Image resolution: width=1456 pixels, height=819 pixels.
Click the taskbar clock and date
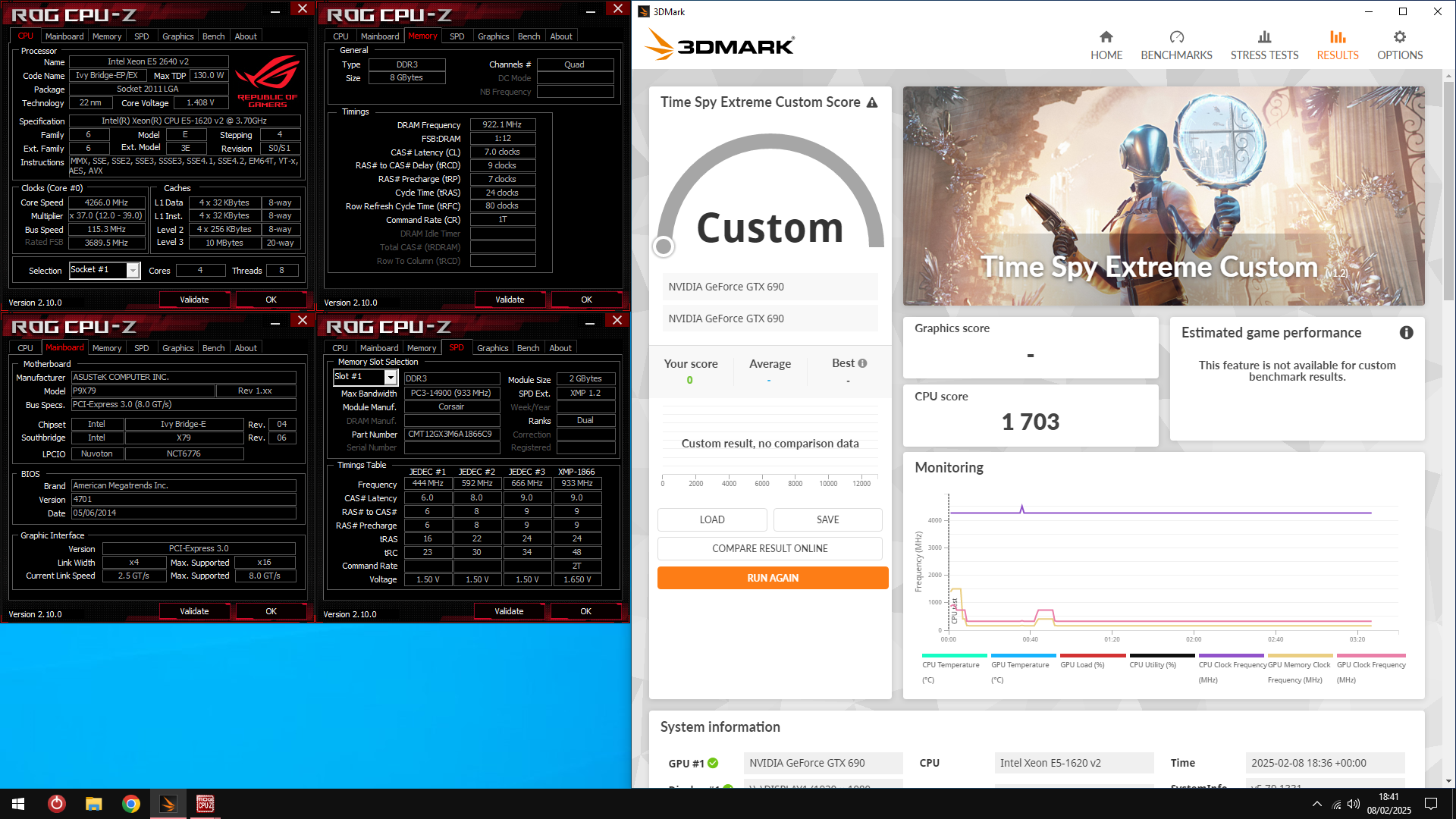coord(1389,804)
